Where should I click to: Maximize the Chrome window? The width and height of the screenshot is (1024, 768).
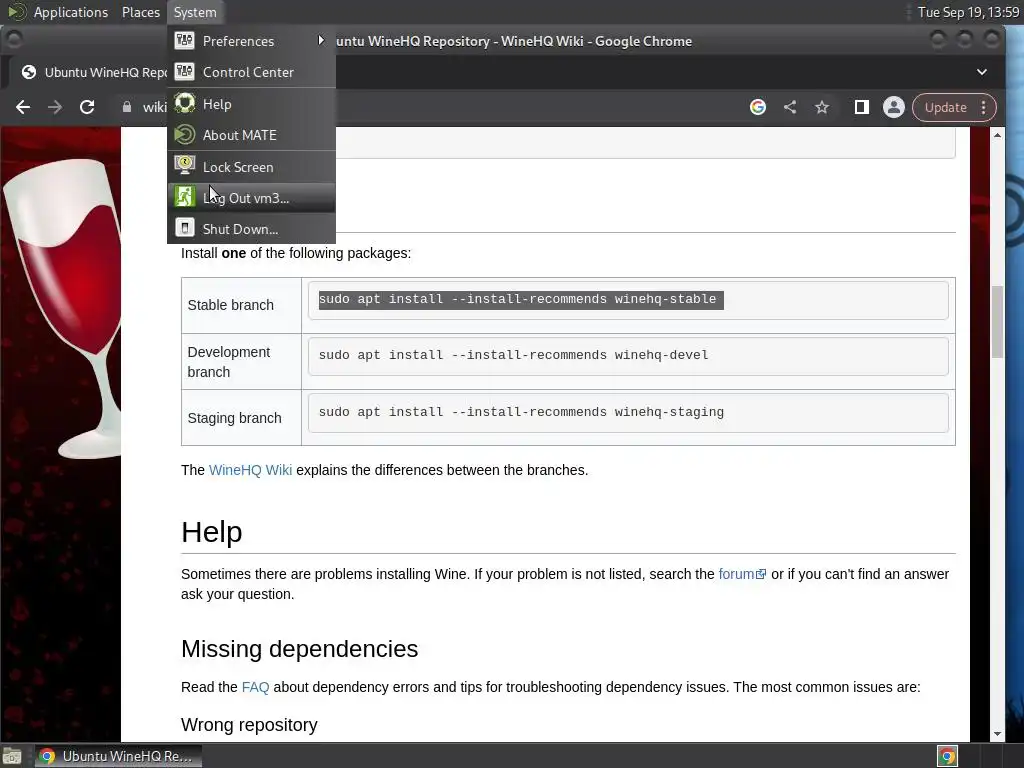965,40
